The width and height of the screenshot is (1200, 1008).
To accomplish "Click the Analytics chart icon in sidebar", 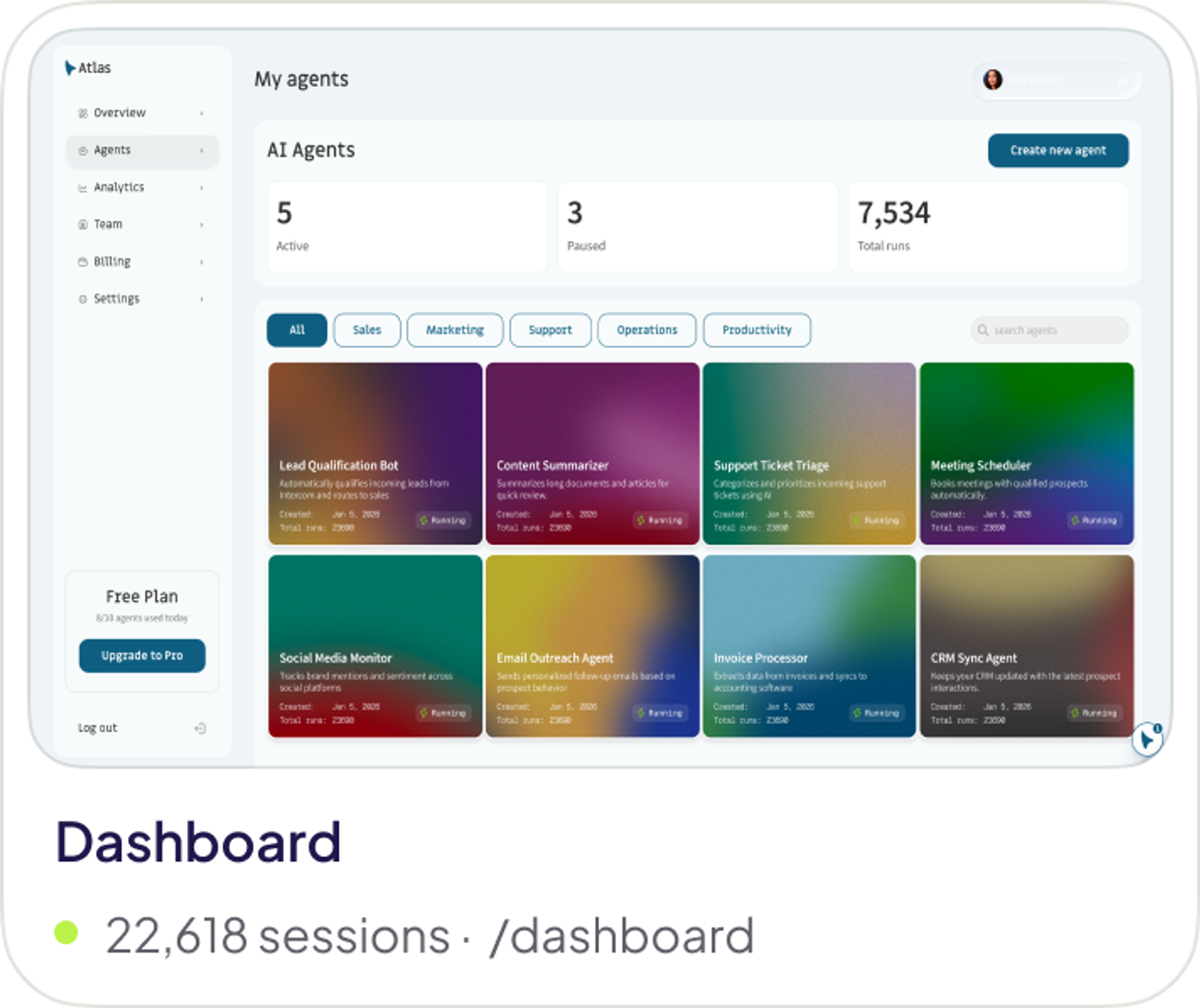I will point(82,187).
